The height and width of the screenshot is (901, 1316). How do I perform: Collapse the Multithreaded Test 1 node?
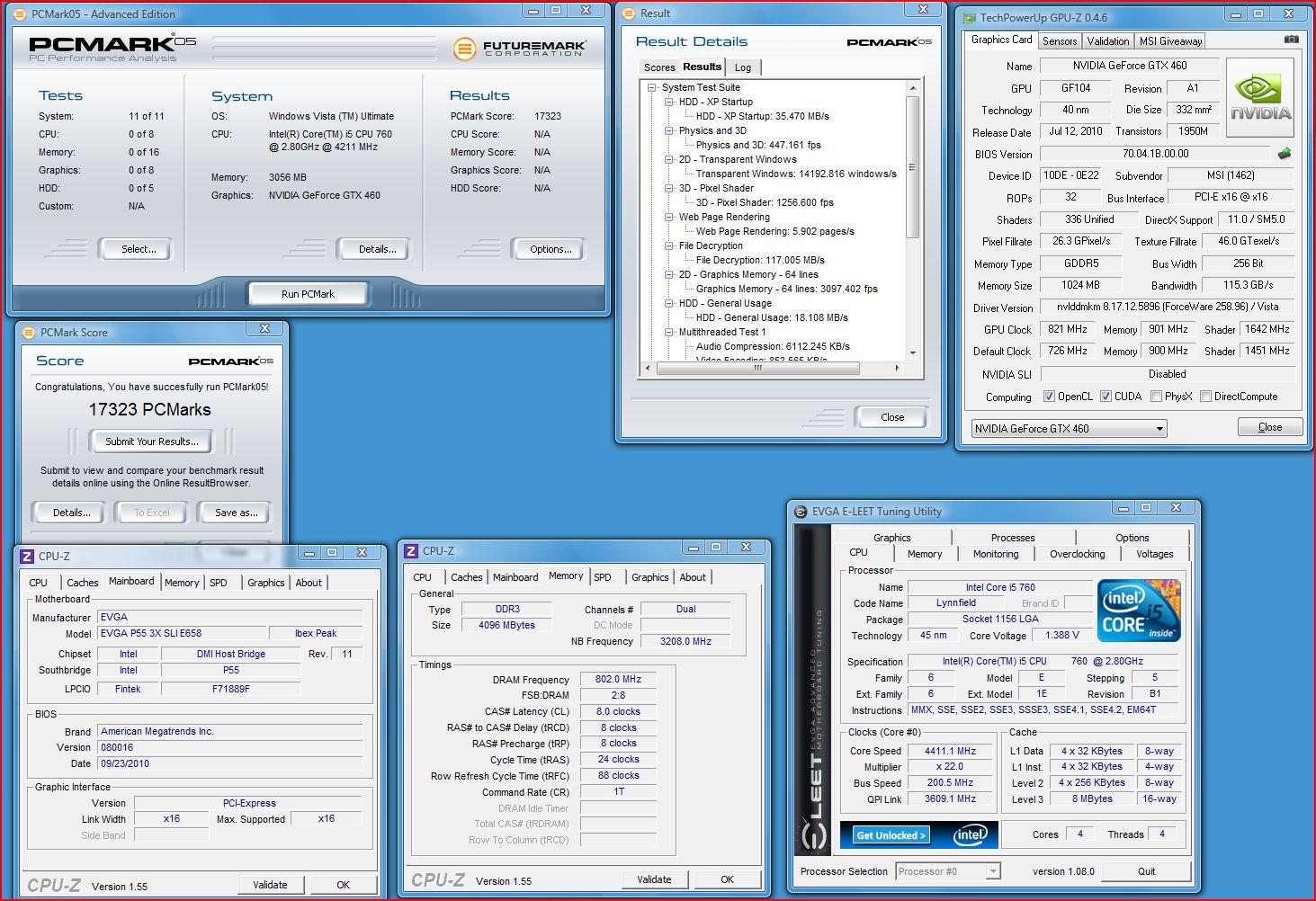click(x=669, y=332)
